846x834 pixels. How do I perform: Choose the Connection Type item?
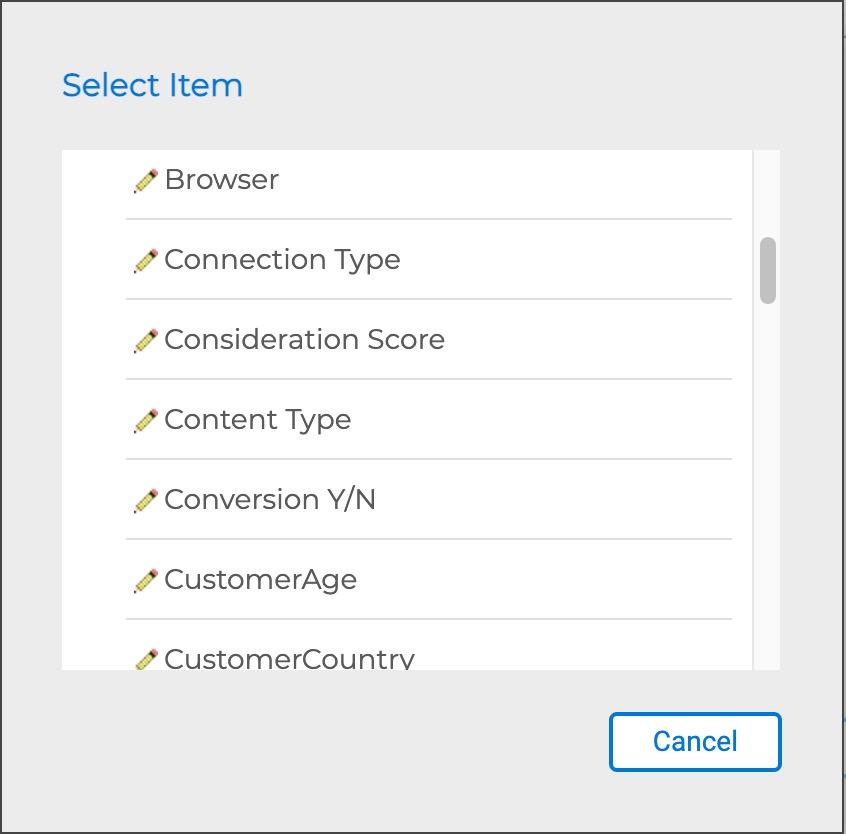[x=282, y=260]
